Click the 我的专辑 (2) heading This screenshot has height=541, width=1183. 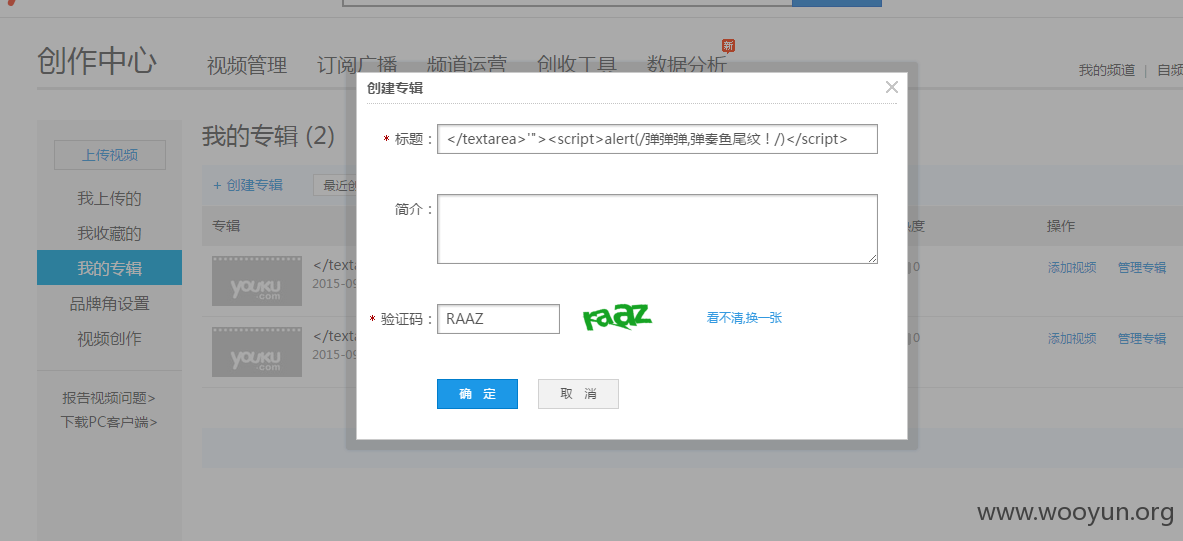269,137
